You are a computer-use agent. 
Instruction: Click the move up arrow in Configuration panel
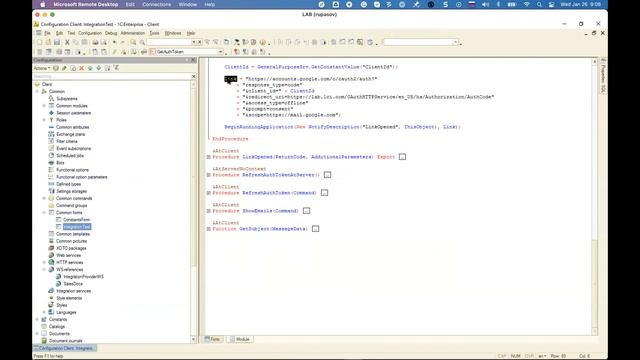point(90,68)
